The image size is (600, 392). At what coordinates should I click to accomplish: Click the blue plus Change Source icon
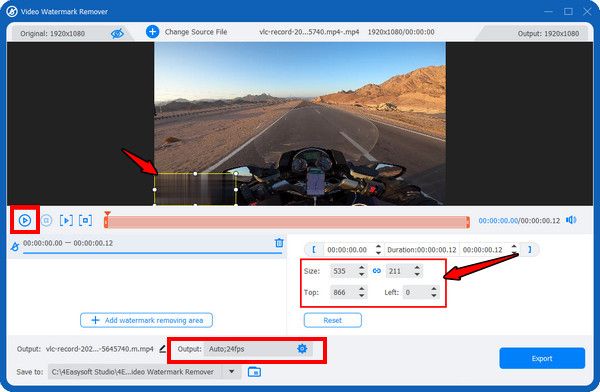[152, 31]
